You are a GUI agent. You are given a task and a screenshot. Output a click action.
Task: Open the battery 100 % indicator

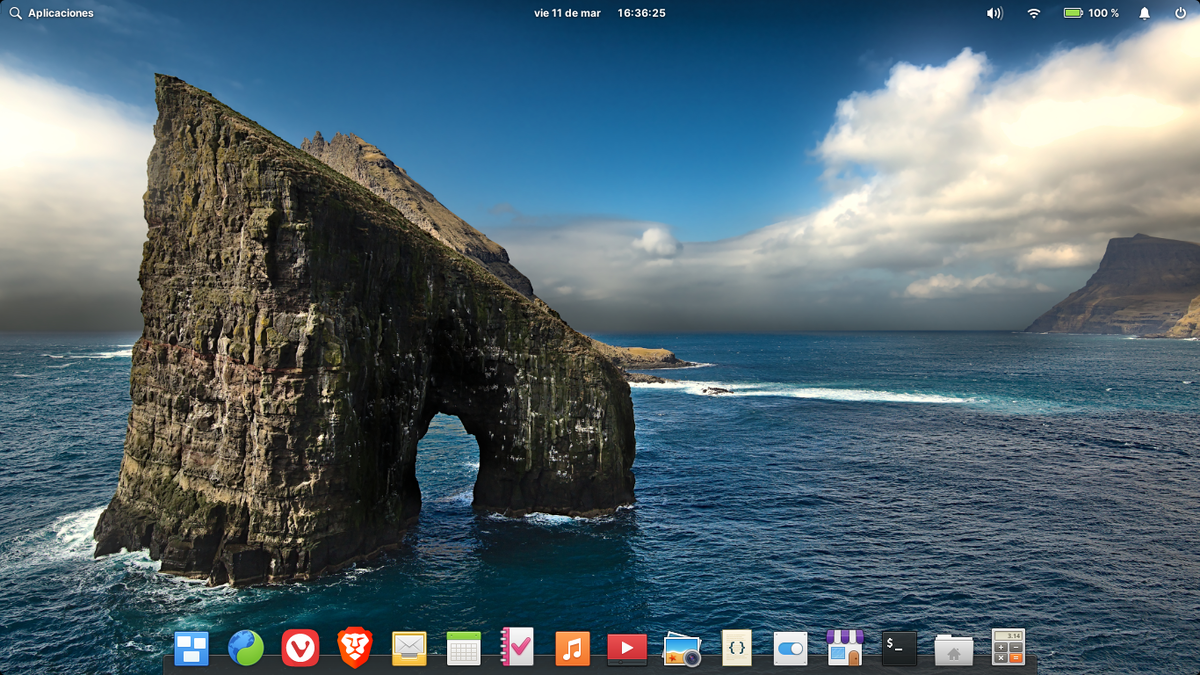pos(1091,13)
